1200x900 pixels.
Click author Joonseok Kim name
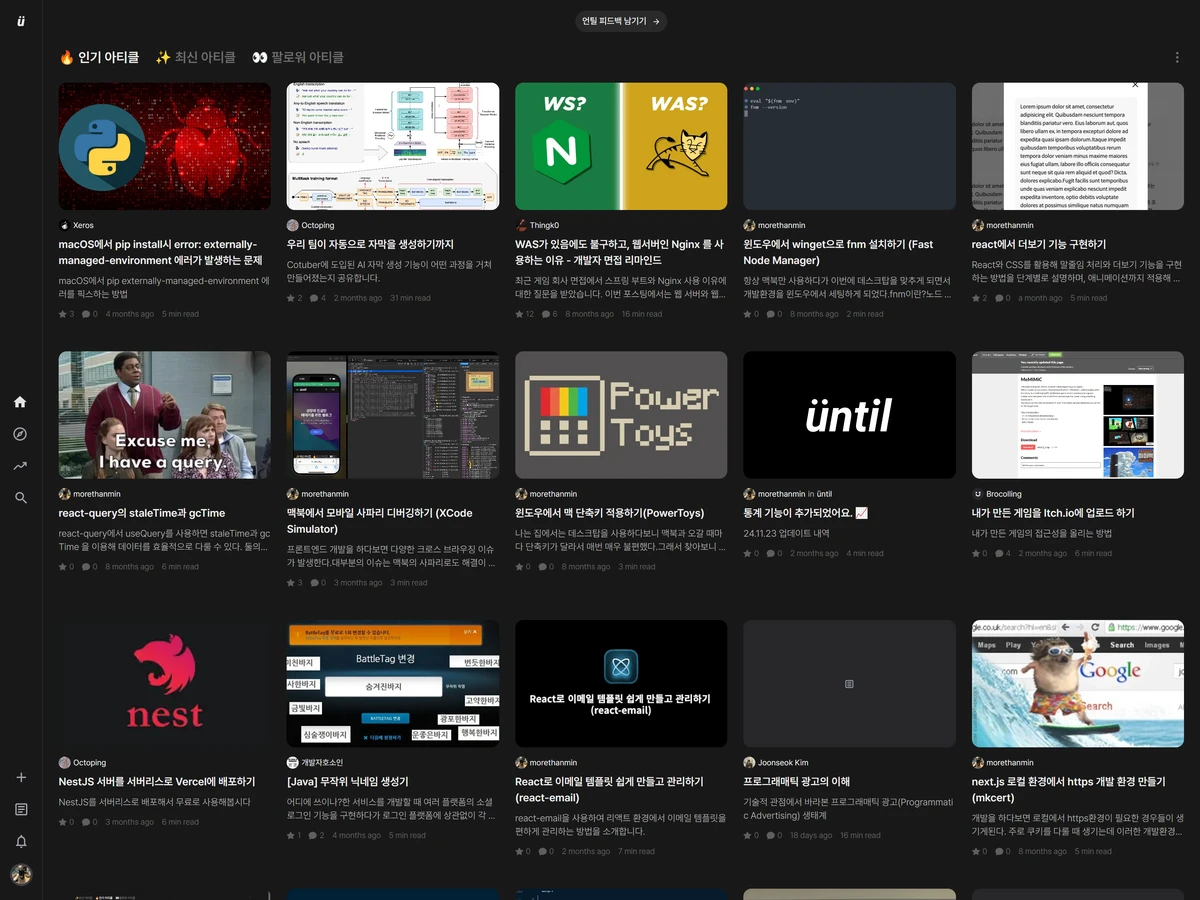point(783,763)
